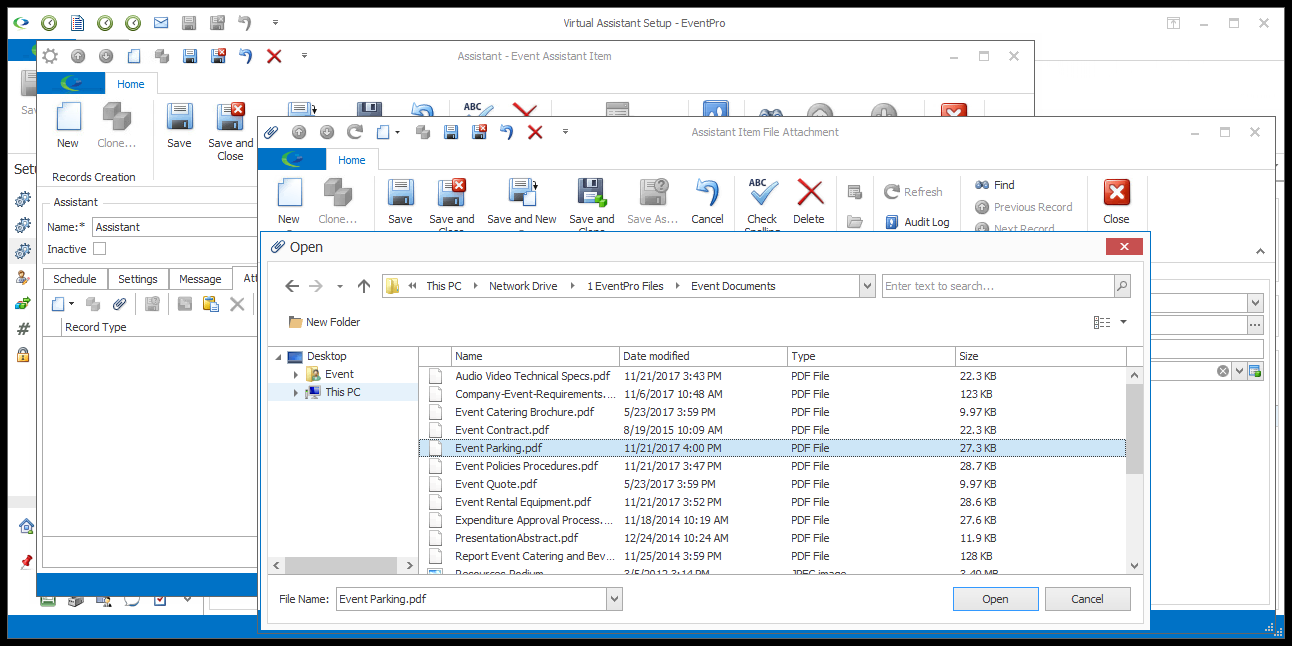This screenshot has height=646, width=1292.
Task: Toggle the Inactive checkbox
Action: coord(99,249)
